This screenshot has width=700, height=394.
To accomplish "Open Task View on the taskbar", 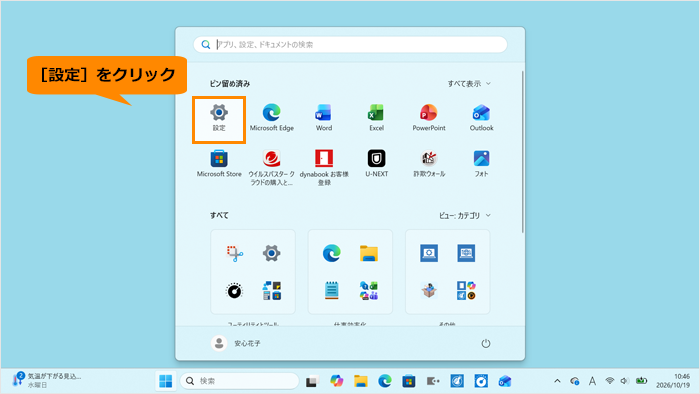I will click(x=312, y=382).
